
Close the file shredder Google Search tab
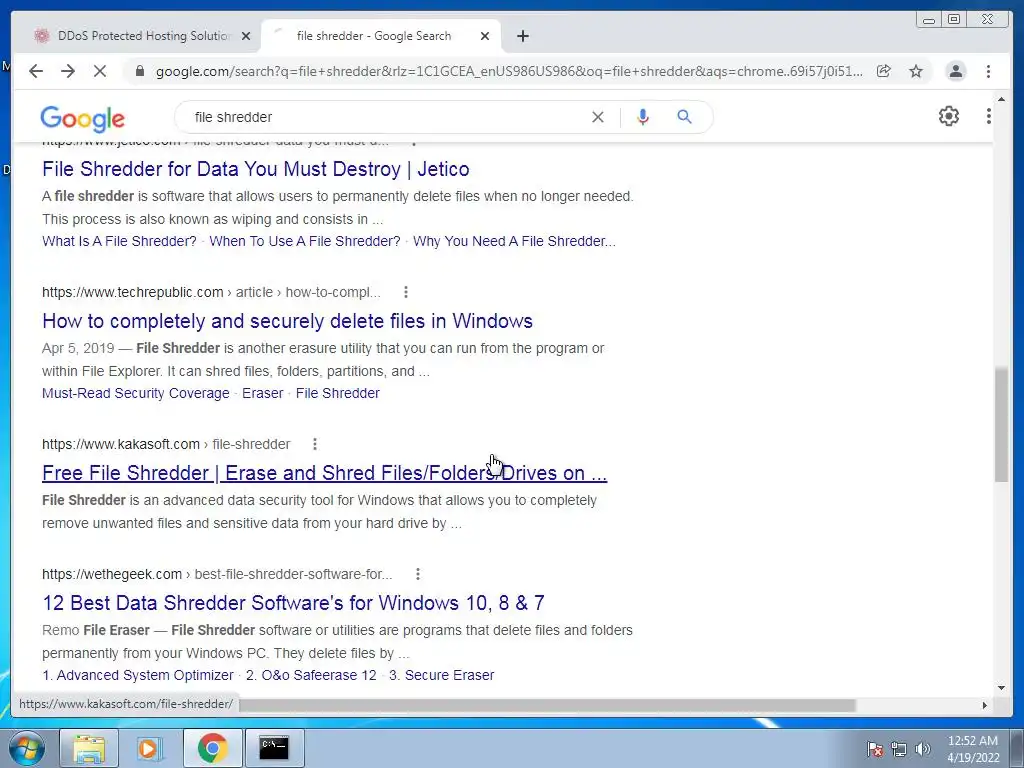click(485, 36)
